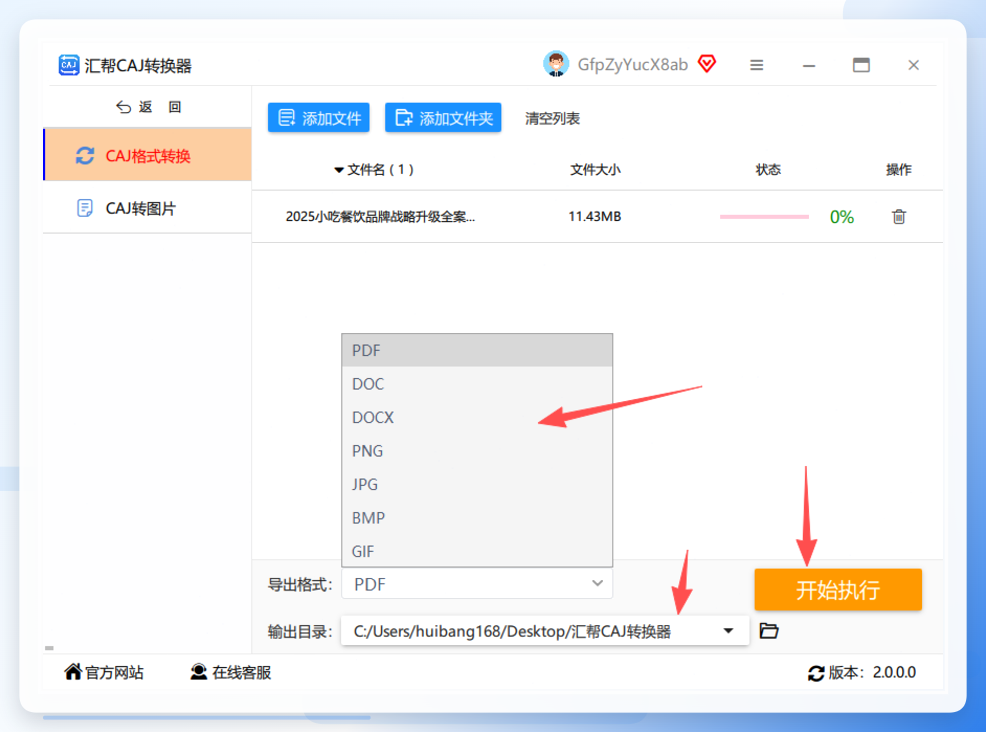This screenshot has width=986, height=732.
Task: Switch to the CAJ转图片 sidebar tab
Action: click(x=148, y=208)
